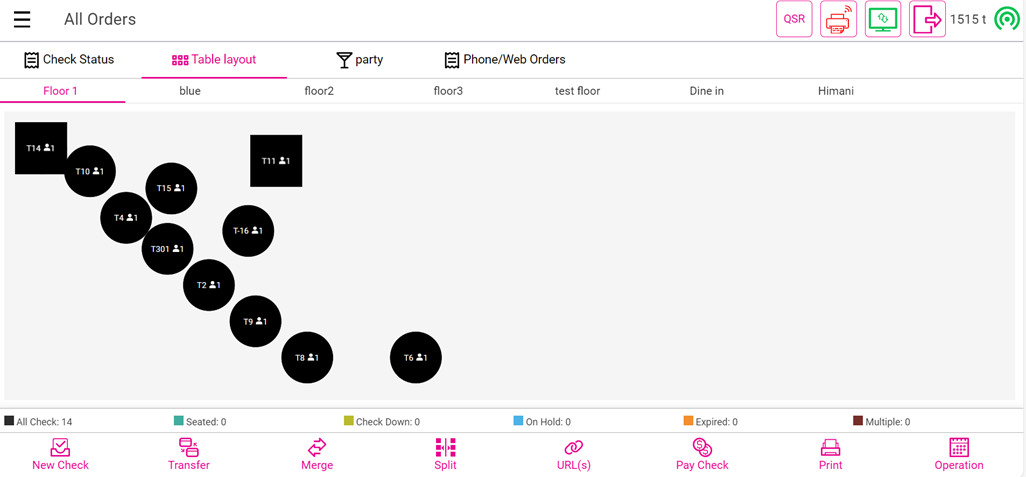Viewport: 1026px width, 477px height.
Task: Open URL(s) link option
Action: (x=573, y=454)
